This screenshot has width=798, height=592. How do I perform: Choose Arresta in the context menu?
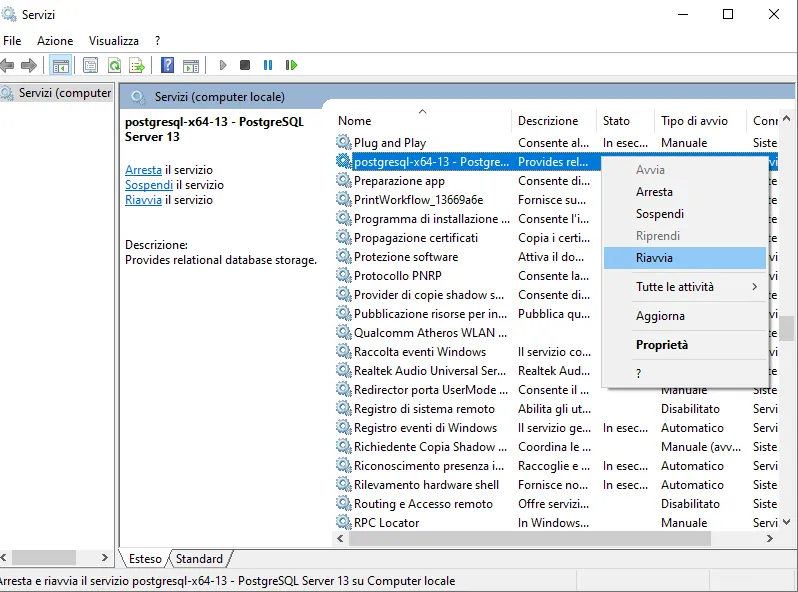685,192
